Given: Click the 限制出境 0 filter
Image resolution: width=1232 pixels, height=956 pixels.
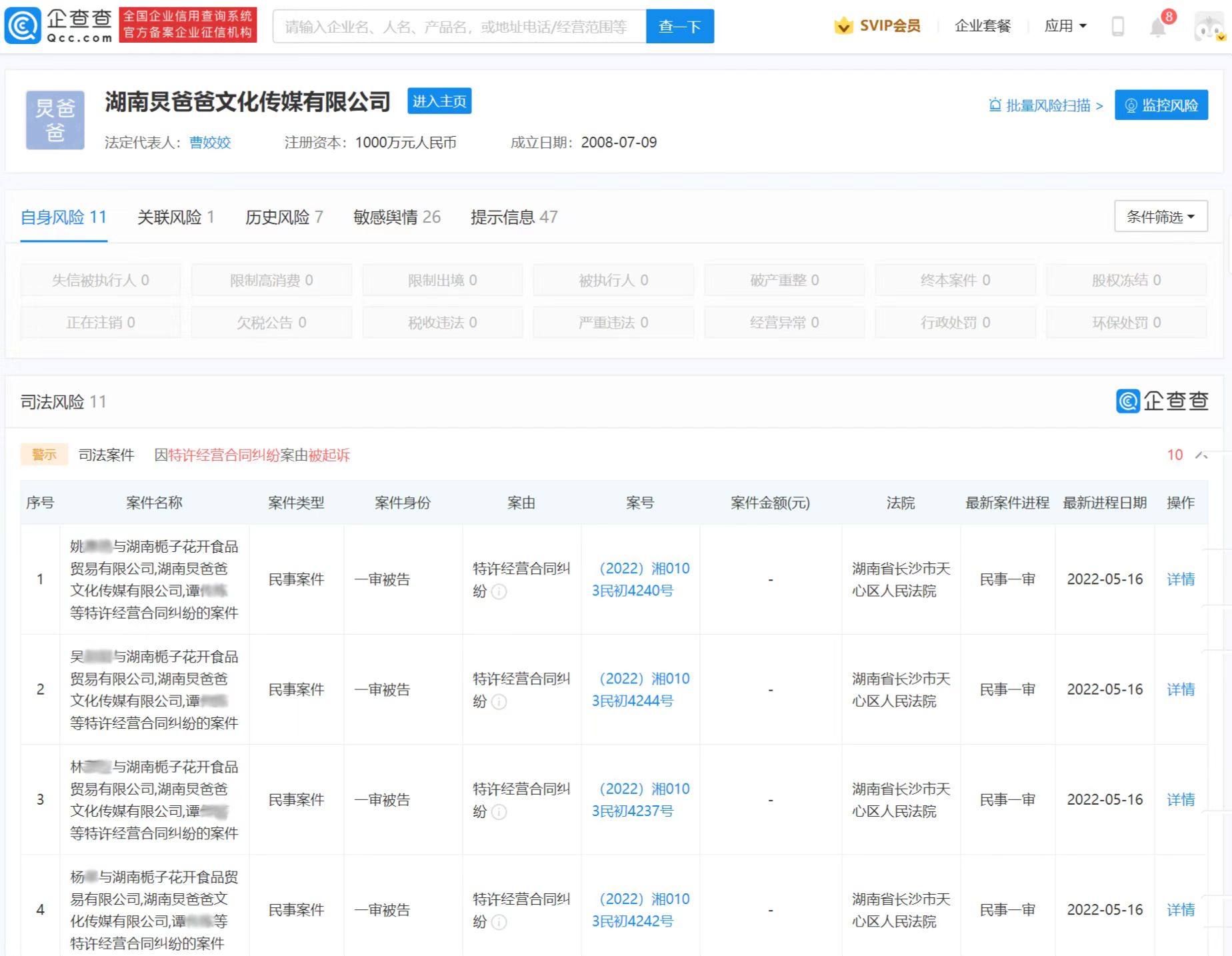Looking at the screenshot, I should [443, 280].
